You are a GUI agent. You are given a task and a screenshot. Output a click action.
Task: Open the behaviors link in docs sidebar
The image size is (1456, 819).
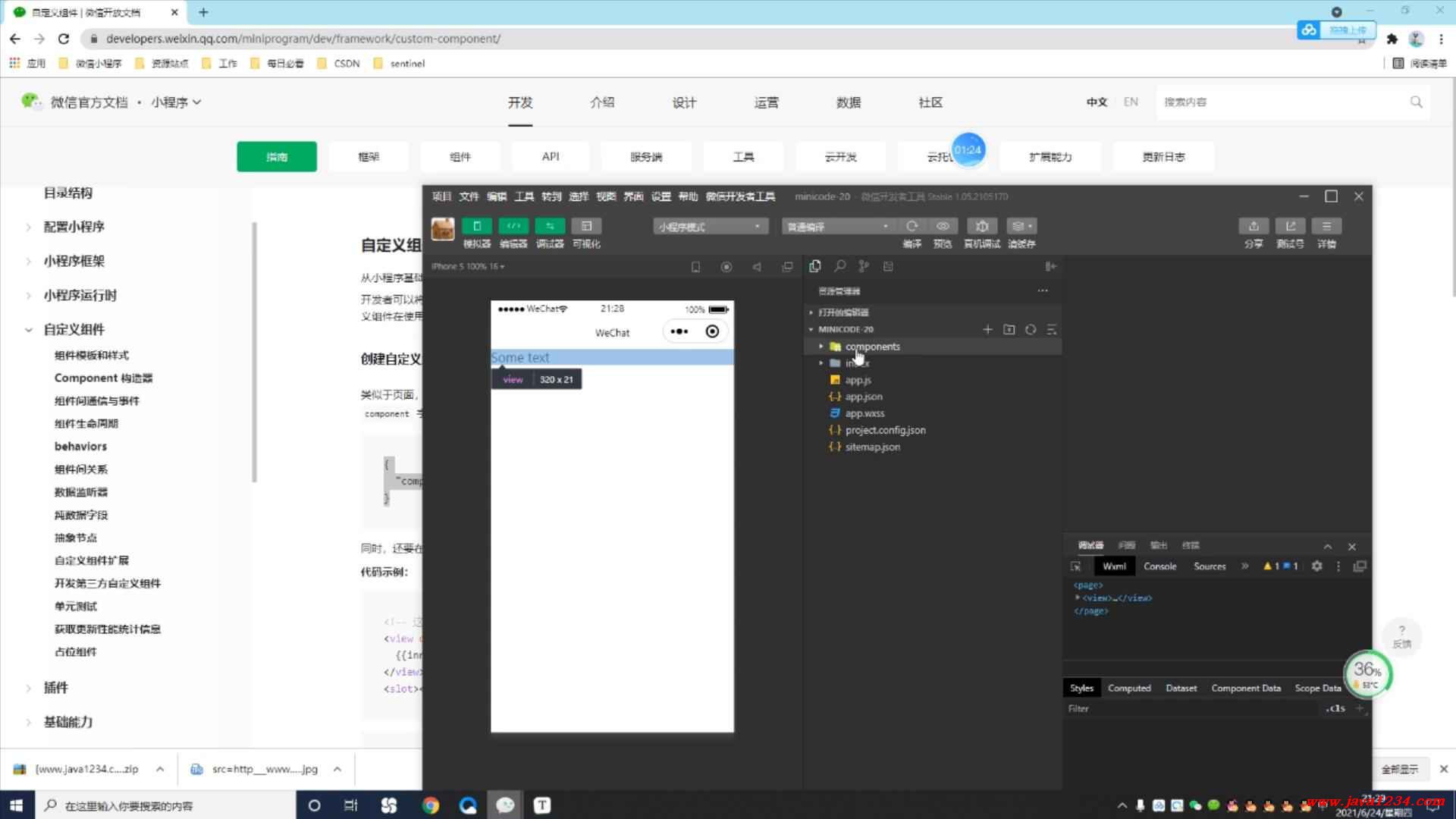80,446
